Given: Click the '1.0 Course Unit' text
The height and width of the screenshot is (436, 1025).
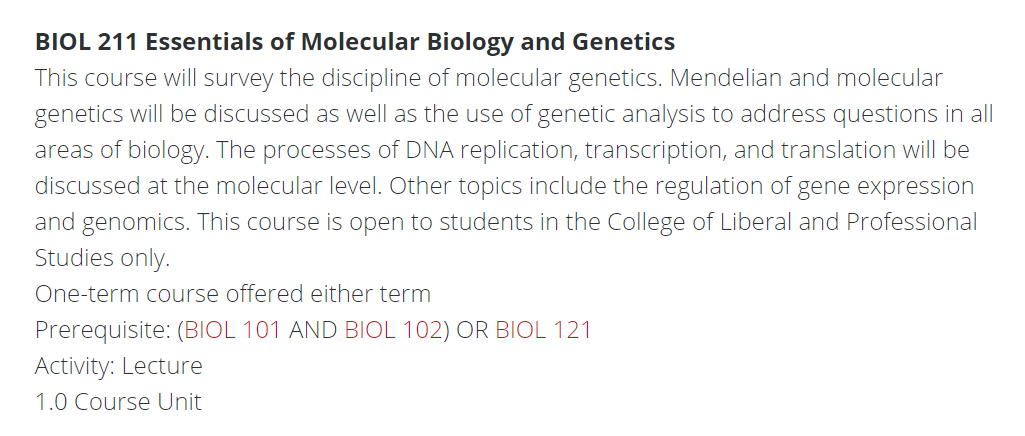Looking at the screenshot, I should (118, 401).
